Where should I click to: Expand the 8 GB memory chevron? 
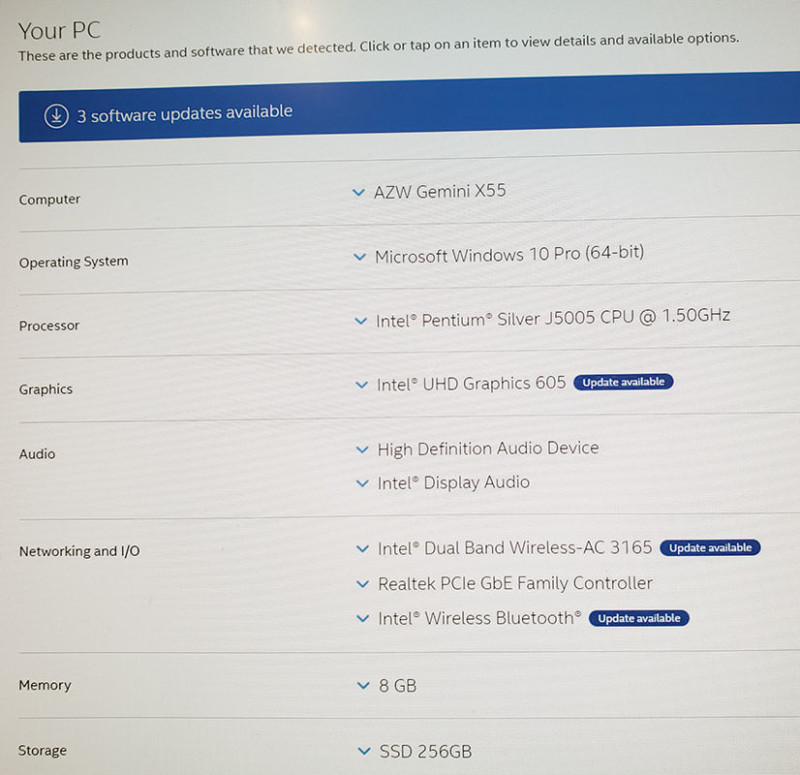point(363,686)
